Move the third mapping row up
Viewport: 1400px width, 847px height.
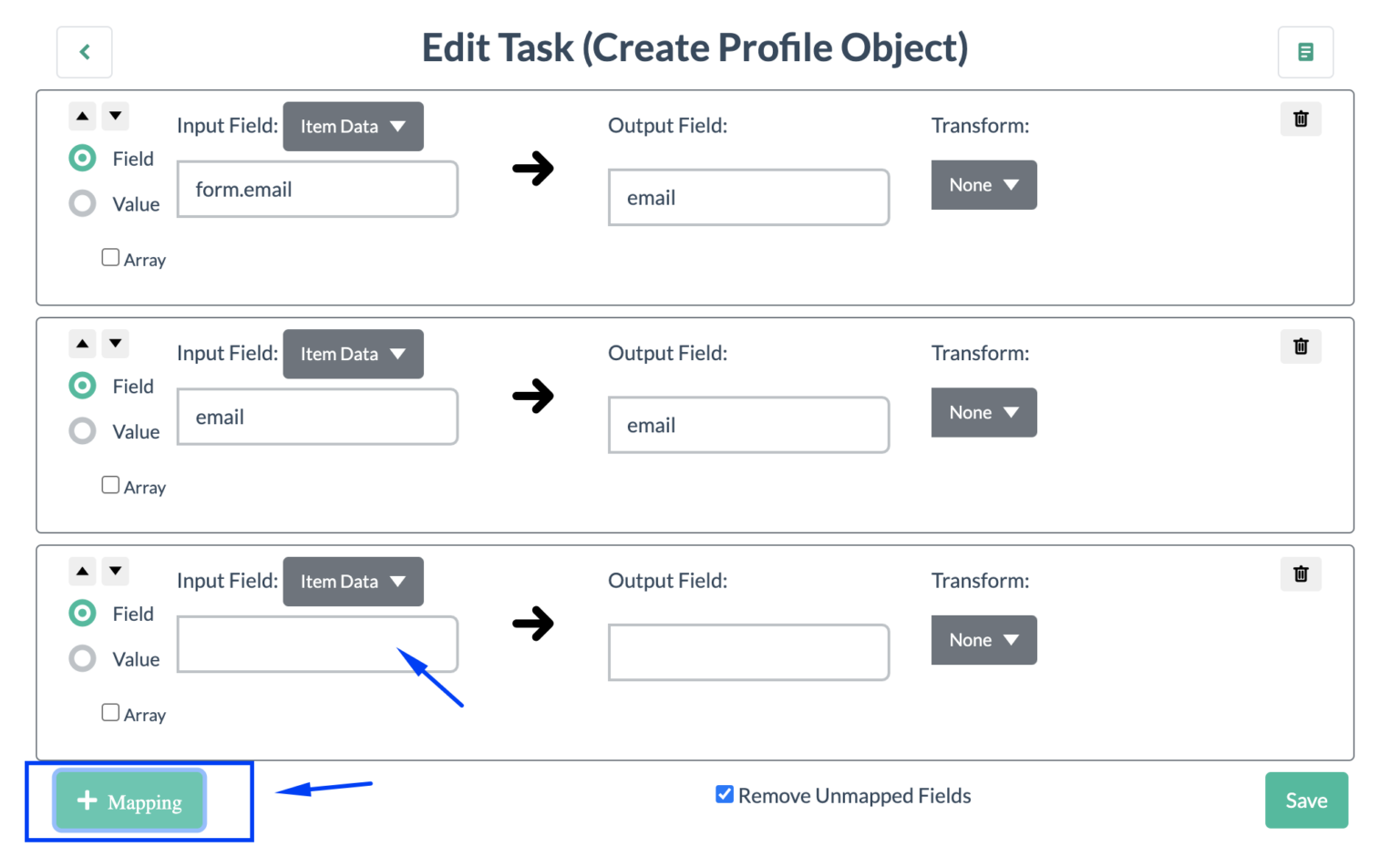tap(82, 571)
